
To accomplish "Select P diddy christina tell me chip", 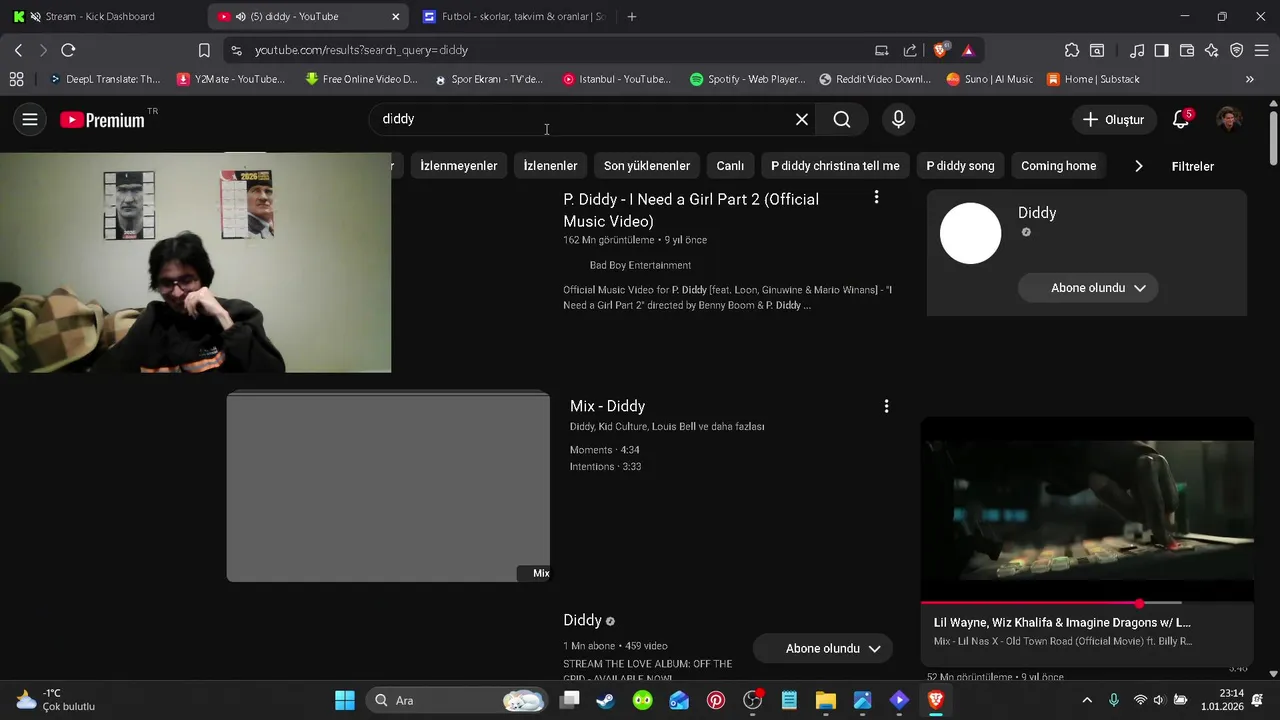I will pyautogui.click(x=835, y=166).
